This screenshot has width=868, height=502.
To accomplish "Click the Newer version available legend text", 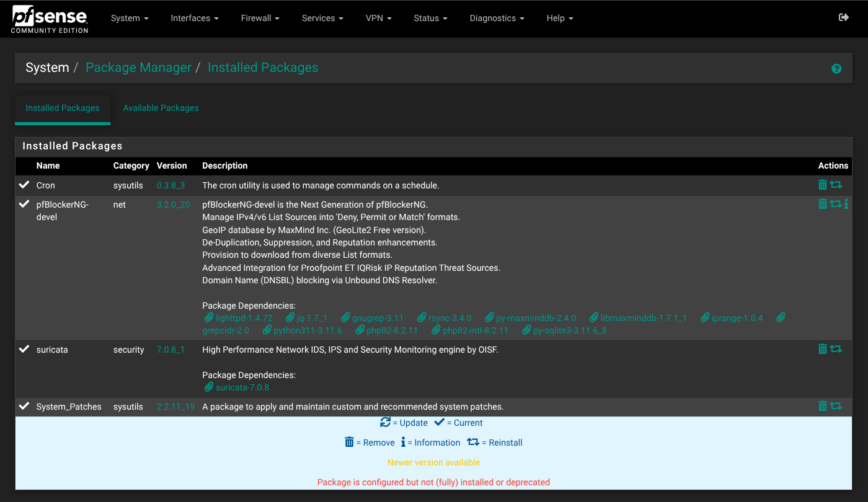I will coord(433,462).
